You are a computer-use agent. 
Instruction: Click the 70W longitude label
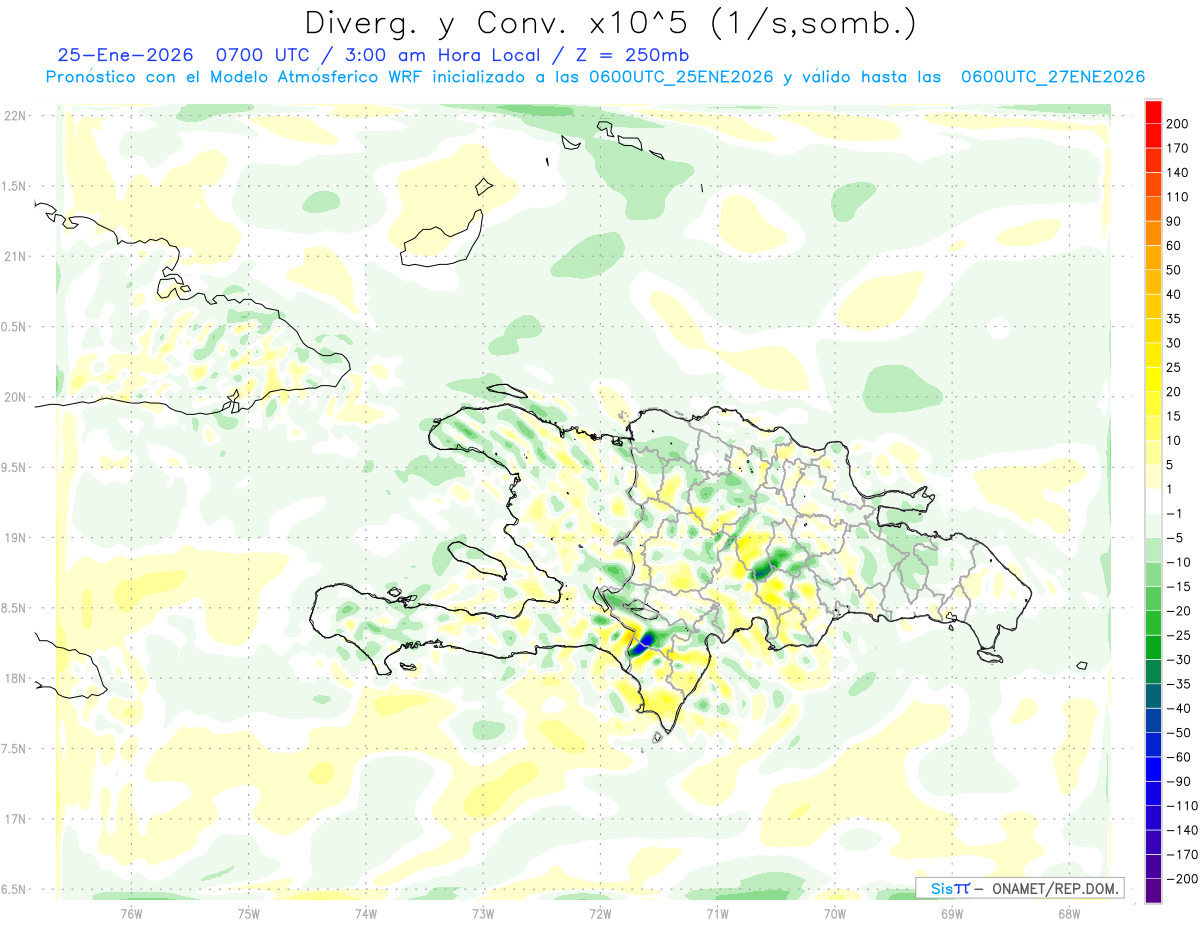pyautogui.click(x=835, y=912)
